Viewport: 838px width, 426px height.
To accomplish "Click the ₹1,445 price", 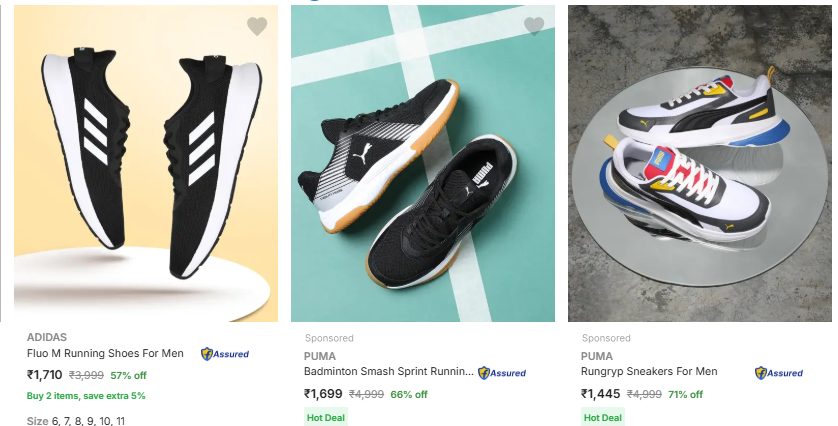I will pos(600,394).
